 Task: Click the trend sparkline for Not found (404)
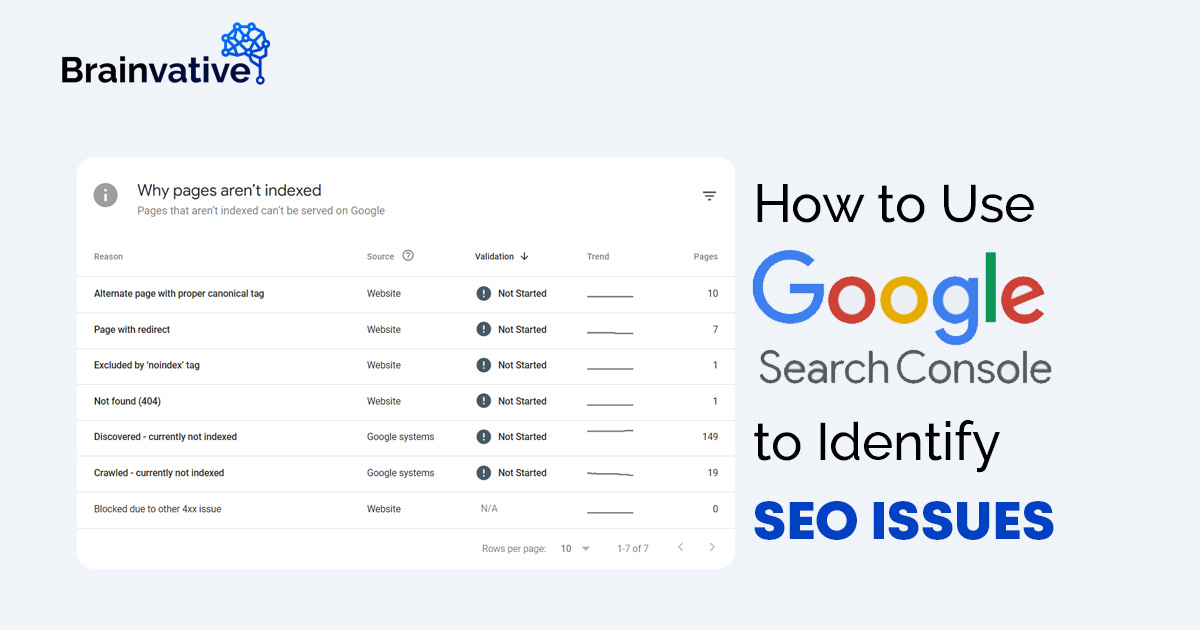(x=610, y=405)
